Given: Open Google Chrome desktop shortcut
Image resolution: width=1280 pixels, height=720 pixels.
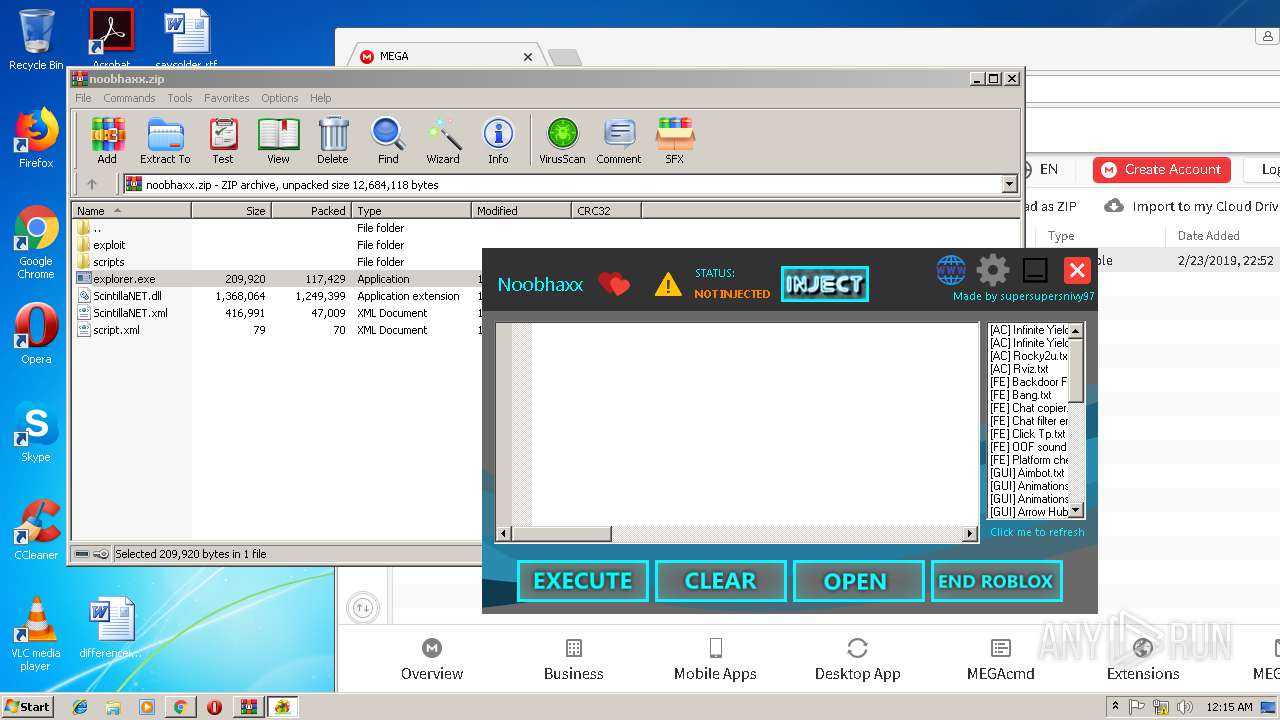Looking at the screenshot, I should pos(36,243).
